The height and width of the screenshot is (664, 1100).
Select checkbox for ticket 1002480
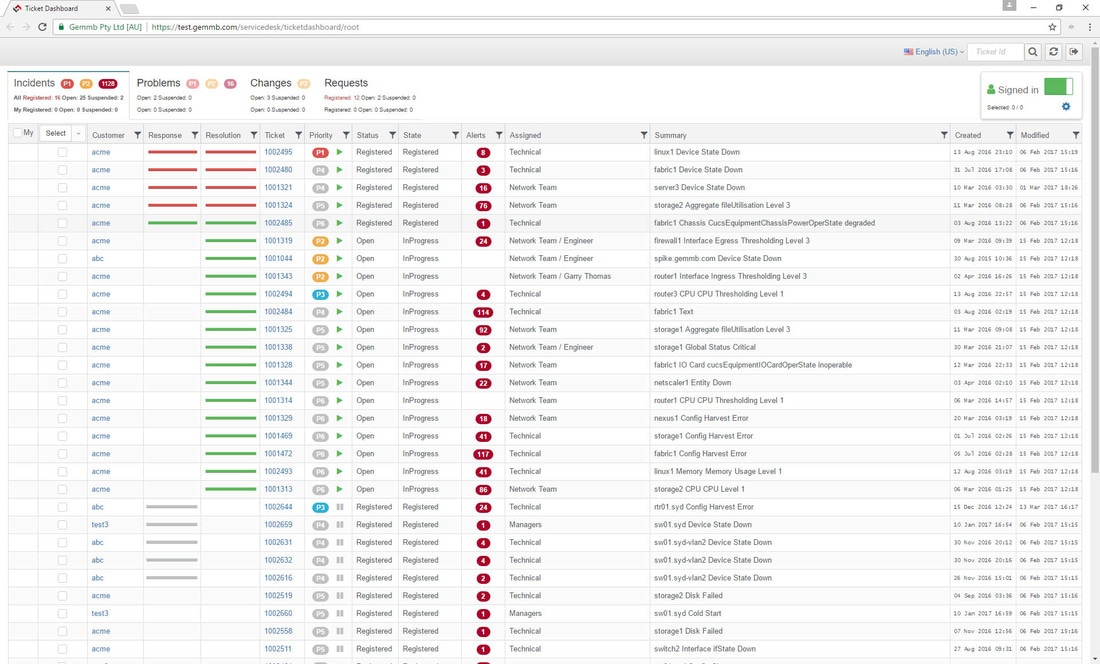click(62, 170)
